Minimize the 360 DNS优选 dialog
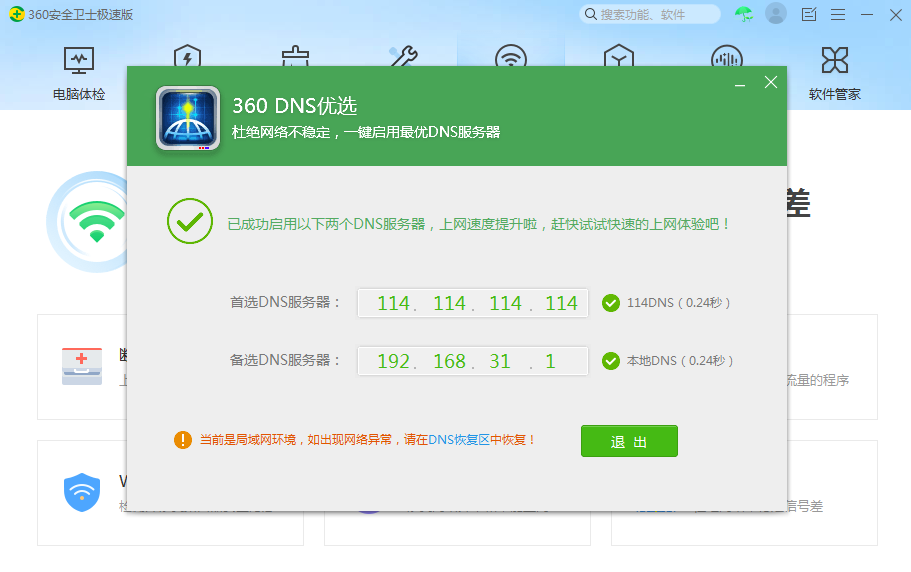This screenshot has width=911, height=572. 740,85
